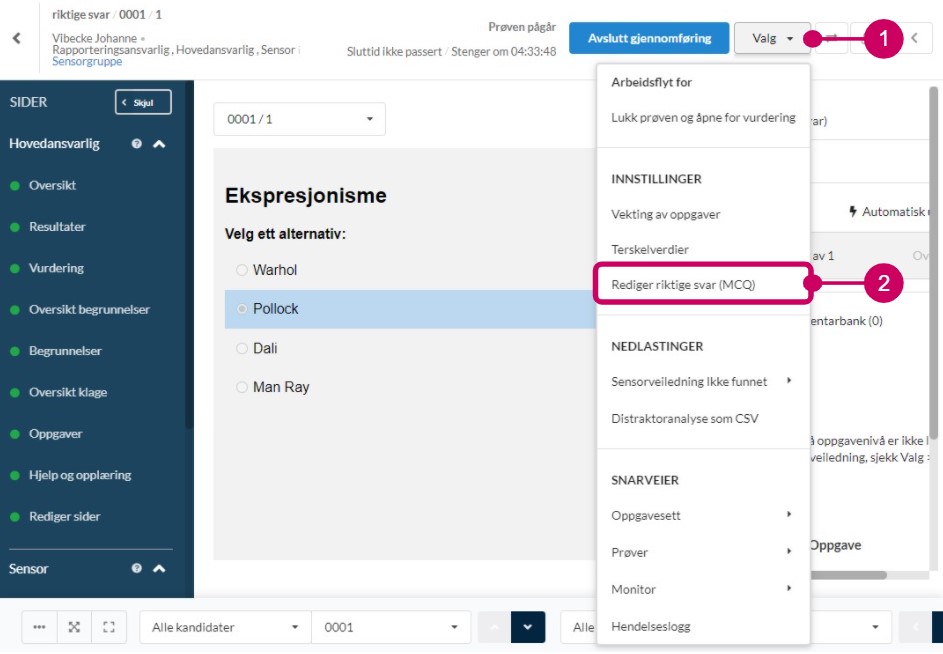Select the Warhol radio option
The height and width of the screenshot is (654, 943).
(x=242, y=270)
